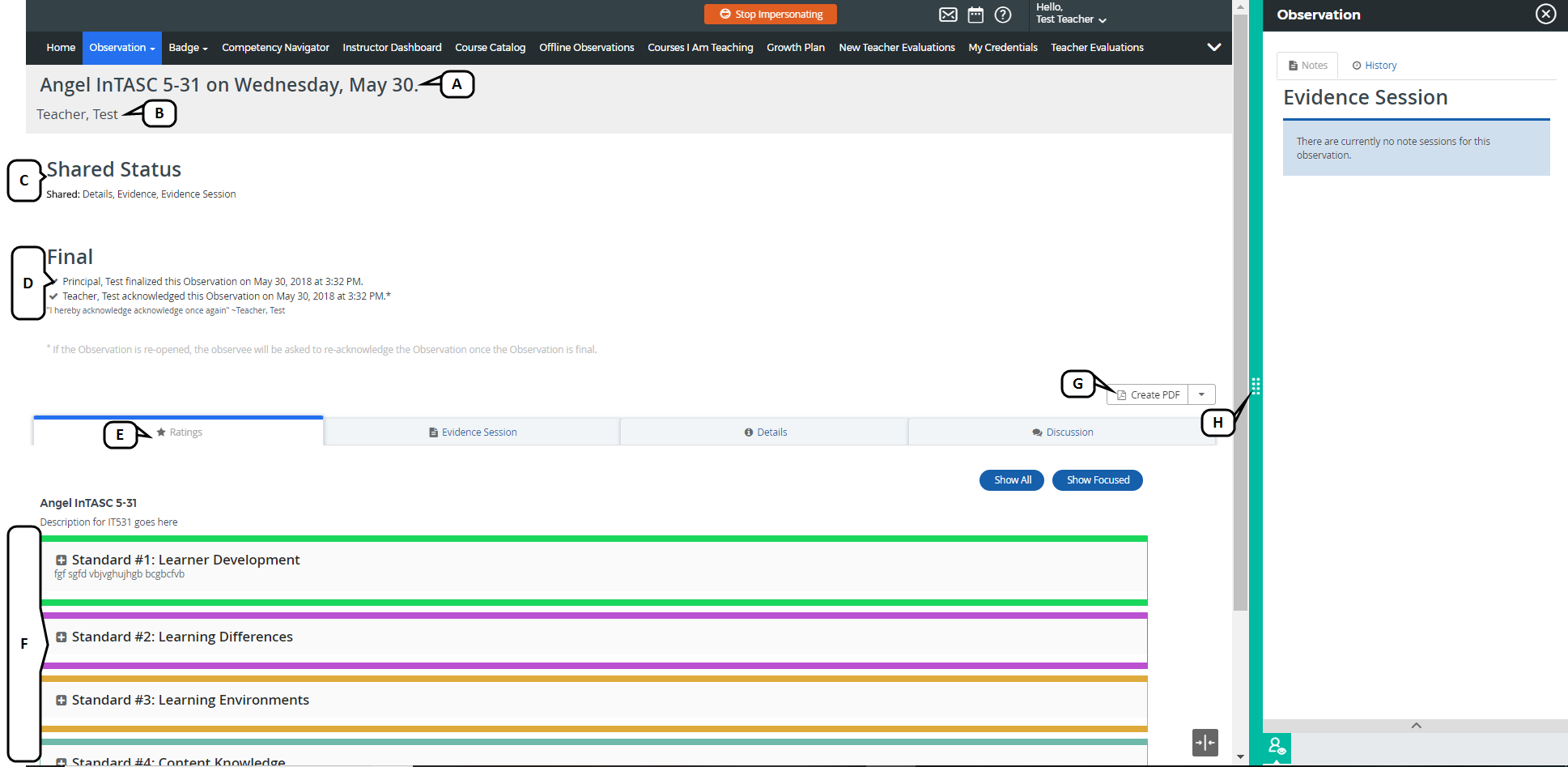Click the Stop Impersonating button
The image size is (1568, 767).
[x=771, y=15]
